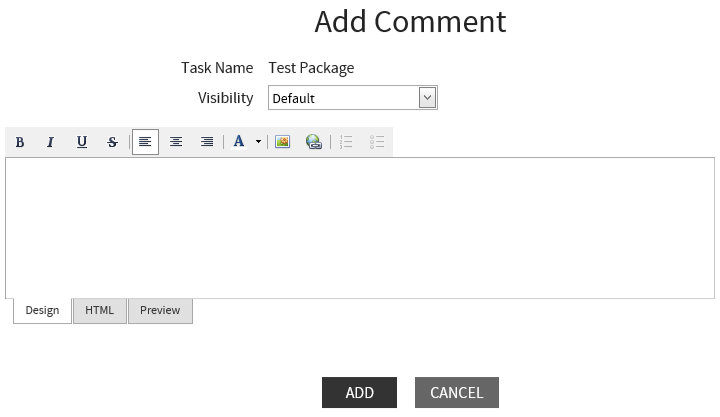Image resolution: width=720 pixels, height=417 pixels.
Task: Align text to the right
Action: 207,142
